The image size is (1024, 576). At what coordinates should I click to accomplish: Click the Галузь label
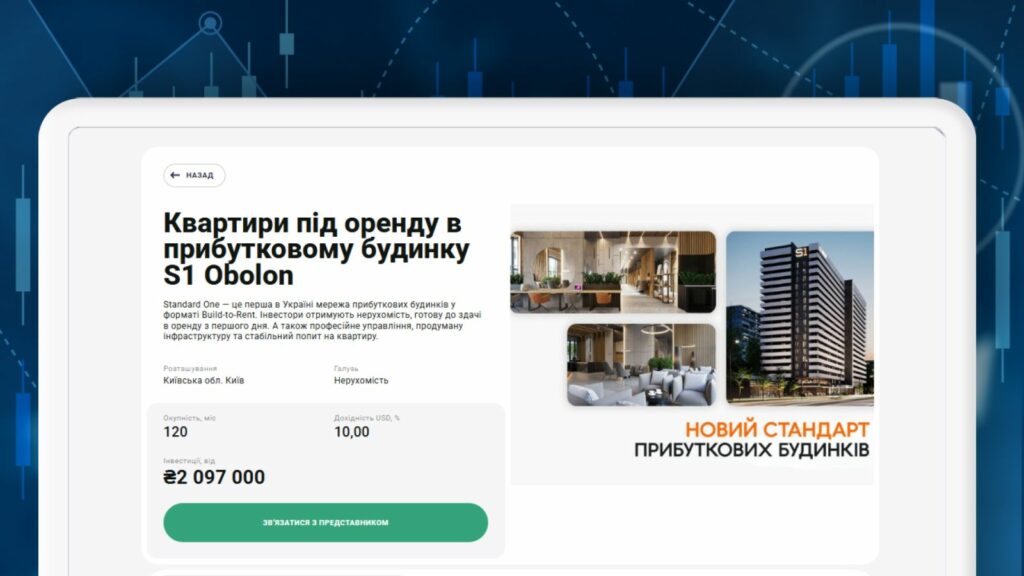tap(346, 368)
